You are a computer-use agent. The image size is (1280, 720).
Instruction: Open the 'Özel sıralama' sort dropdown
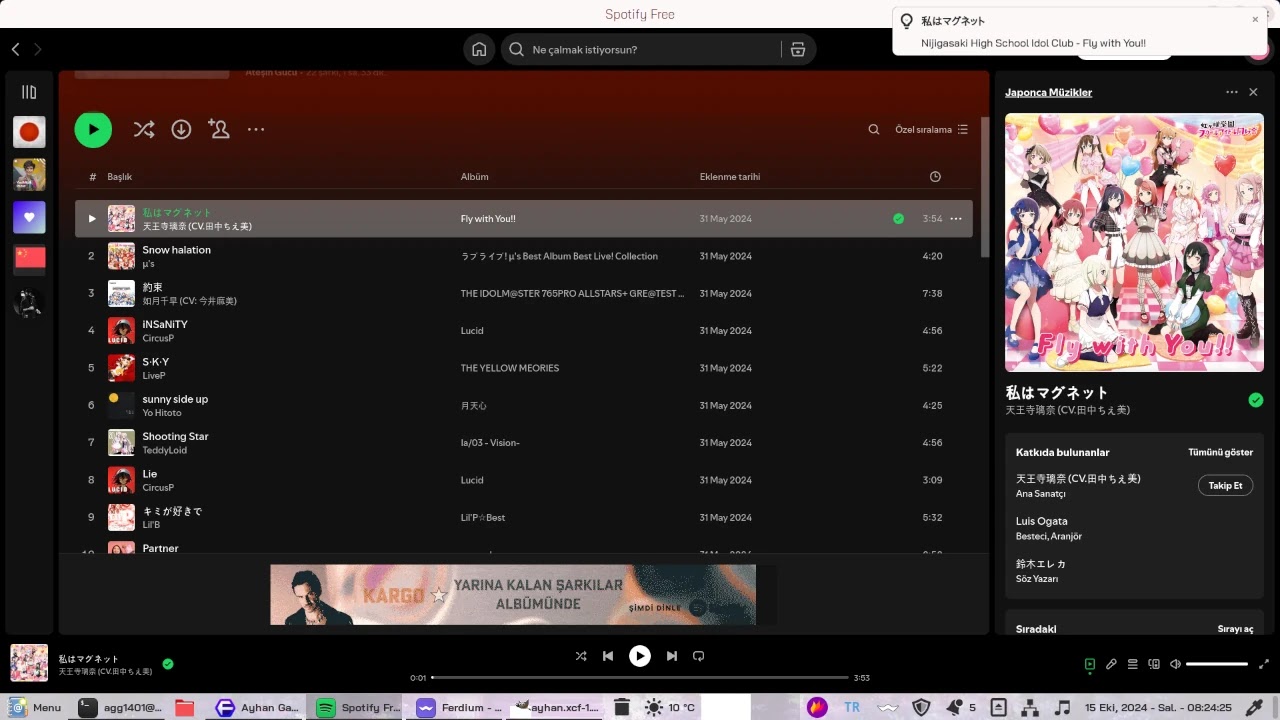click(x=931, y=129)
